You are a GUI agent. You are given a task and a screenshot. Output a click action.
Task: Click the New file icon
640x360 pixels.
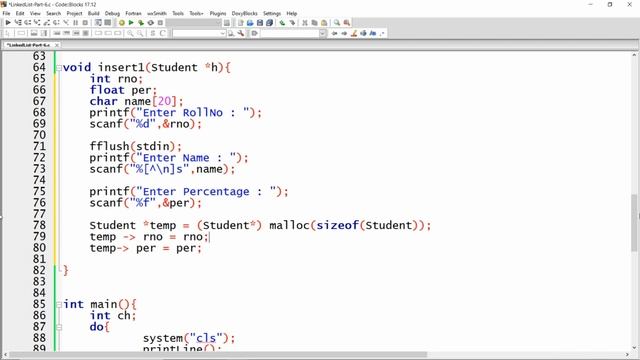[x=240, y=23]
